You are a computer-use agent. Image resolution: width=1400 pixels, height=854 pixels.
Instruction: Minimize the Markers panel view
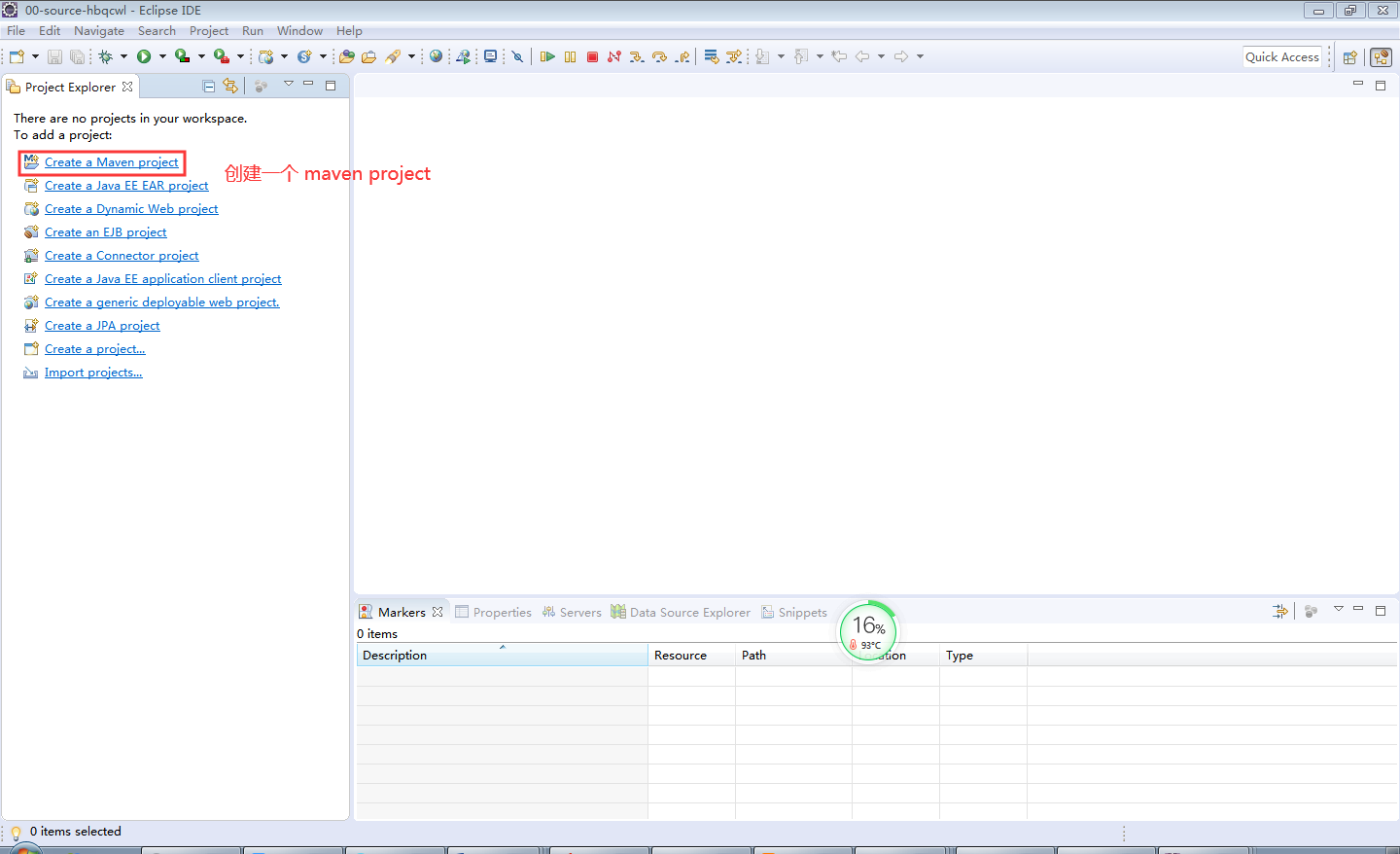1358,609
